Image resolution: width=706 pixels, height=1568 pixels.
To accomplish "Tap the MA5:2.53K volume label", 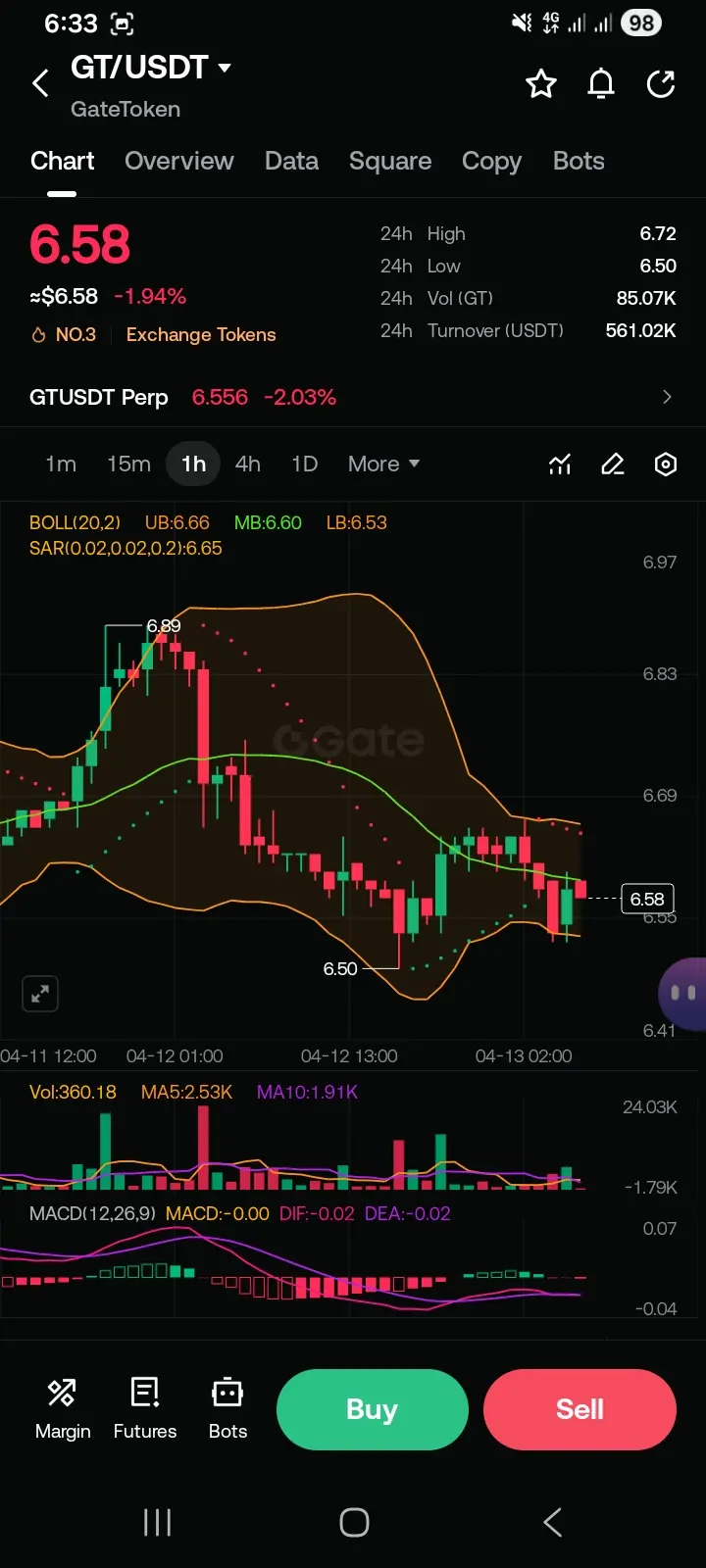I will [x=186, y=1092].
